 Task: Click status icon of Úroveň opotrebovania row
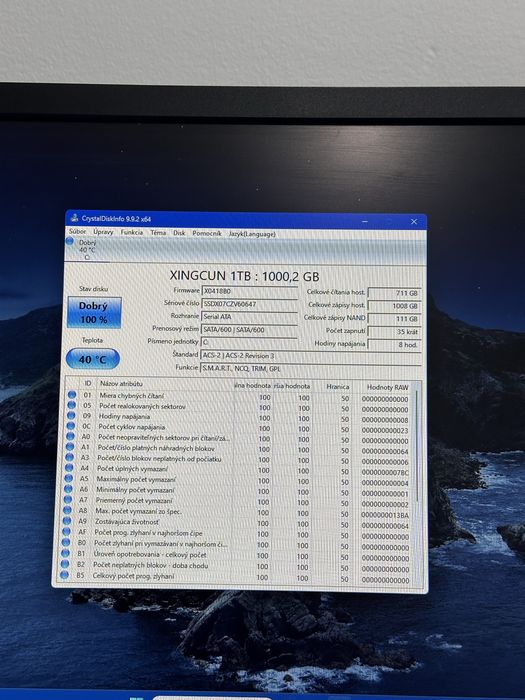(65, 553)
